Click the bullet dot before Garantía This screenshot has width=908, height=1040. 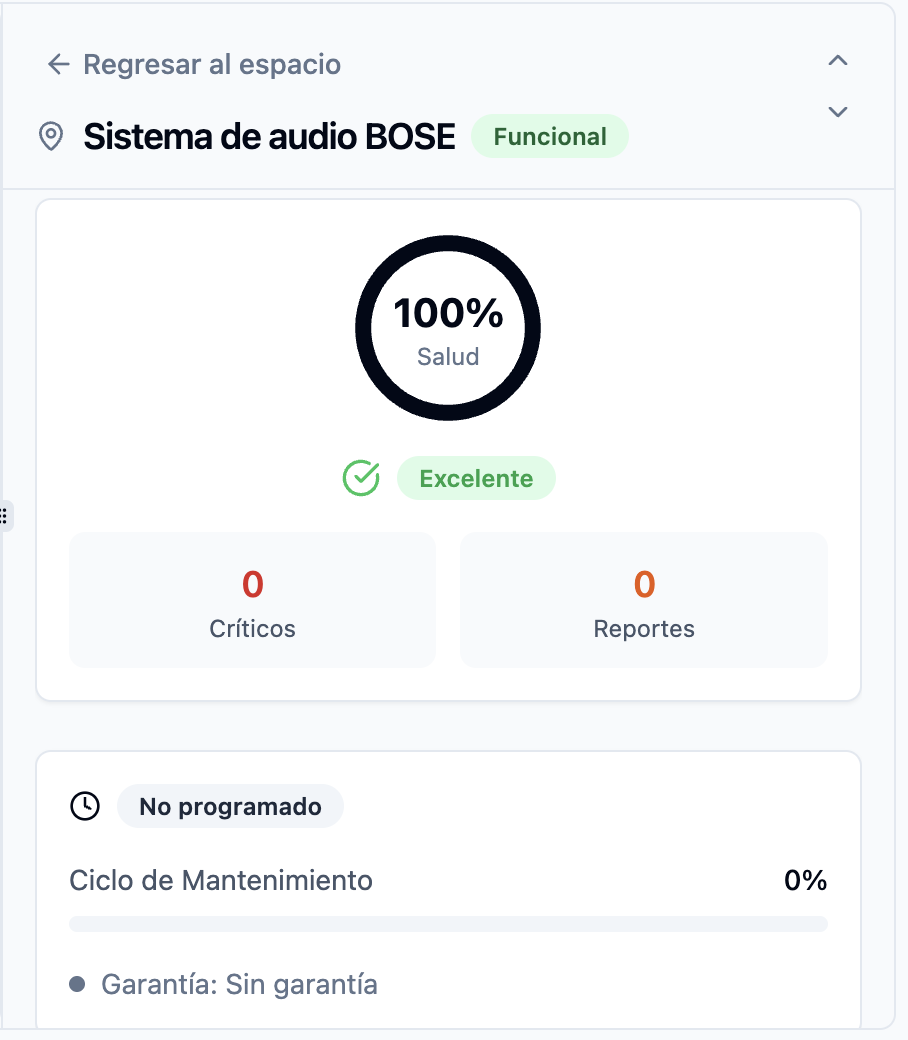(x=79, y=984)
